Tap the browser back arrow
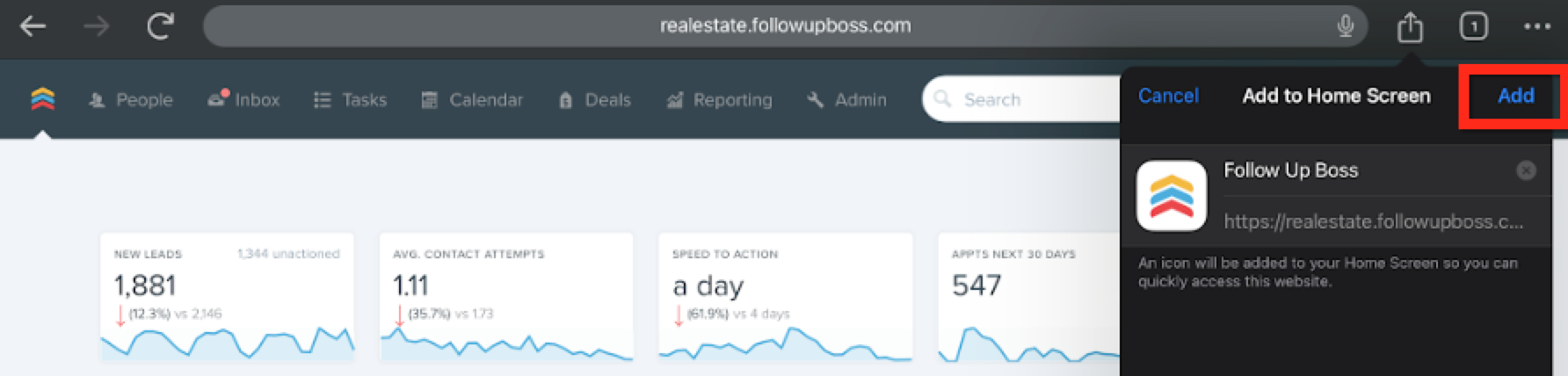Viewport: 1568px width, 376px height. point(33,26)
